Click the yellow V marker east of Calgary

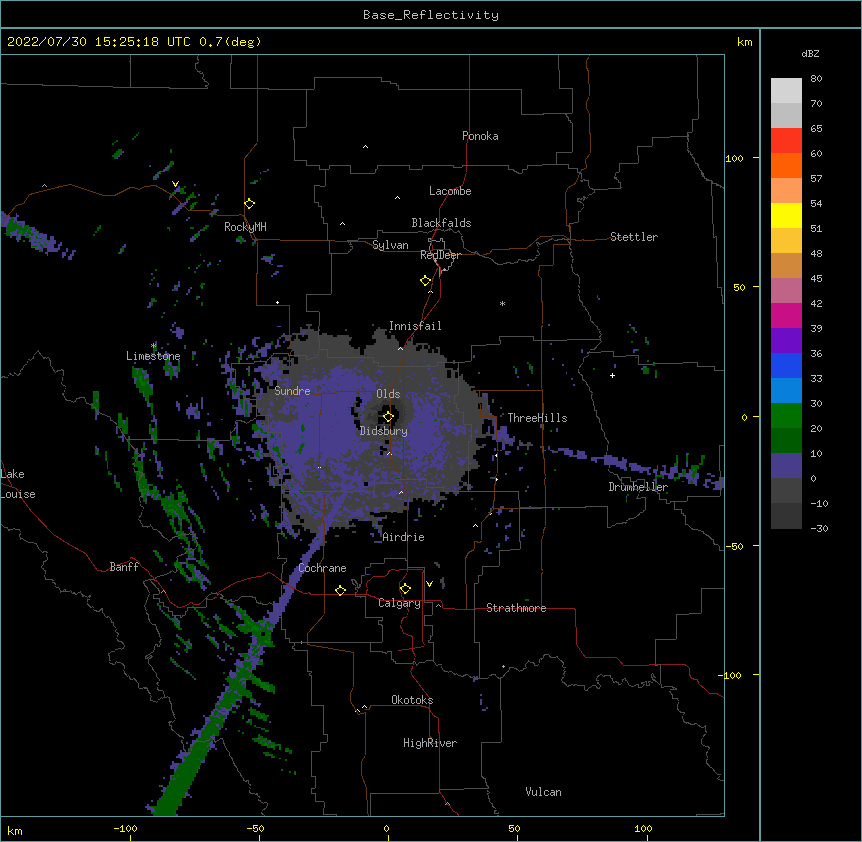[x=429, y=584]
